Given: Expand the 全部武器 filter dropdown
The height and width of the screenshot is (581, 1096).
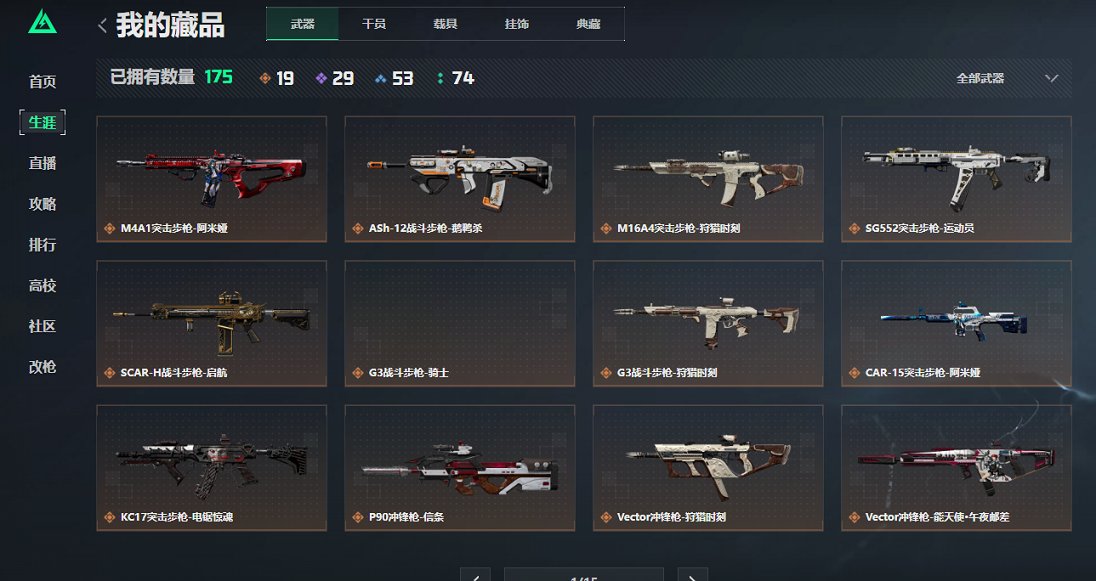Looking at the screenshot, I should click(1007, 78).
